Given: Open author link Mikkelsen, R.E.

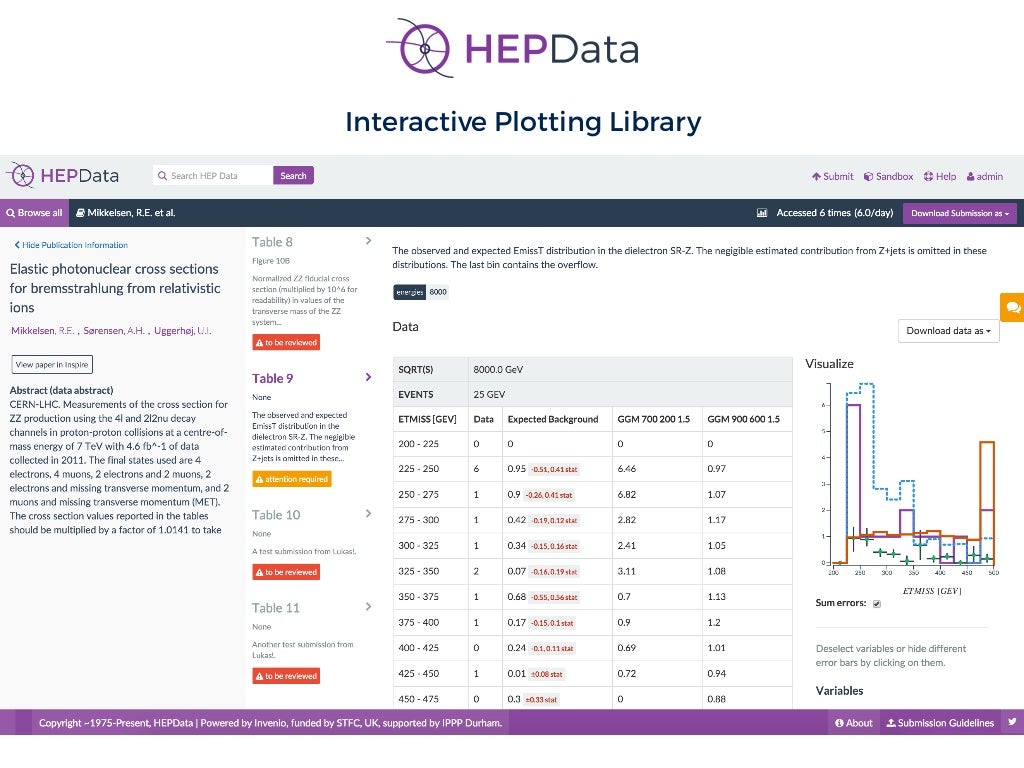Looking at the screenshot, I should point(42,330).
